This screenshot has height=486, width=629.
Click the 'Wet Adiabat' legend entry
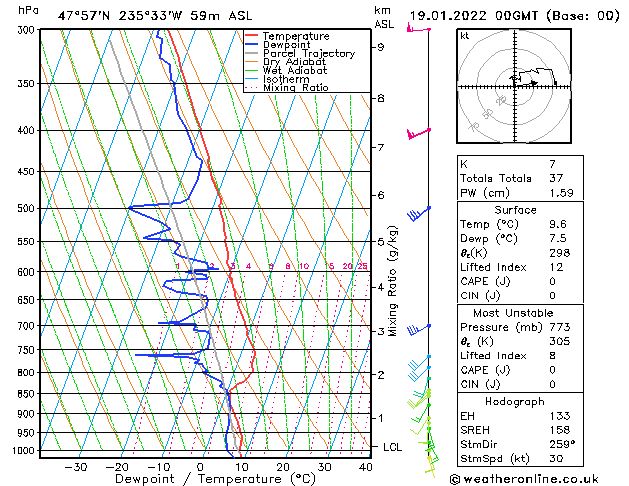tap(295, 70)
